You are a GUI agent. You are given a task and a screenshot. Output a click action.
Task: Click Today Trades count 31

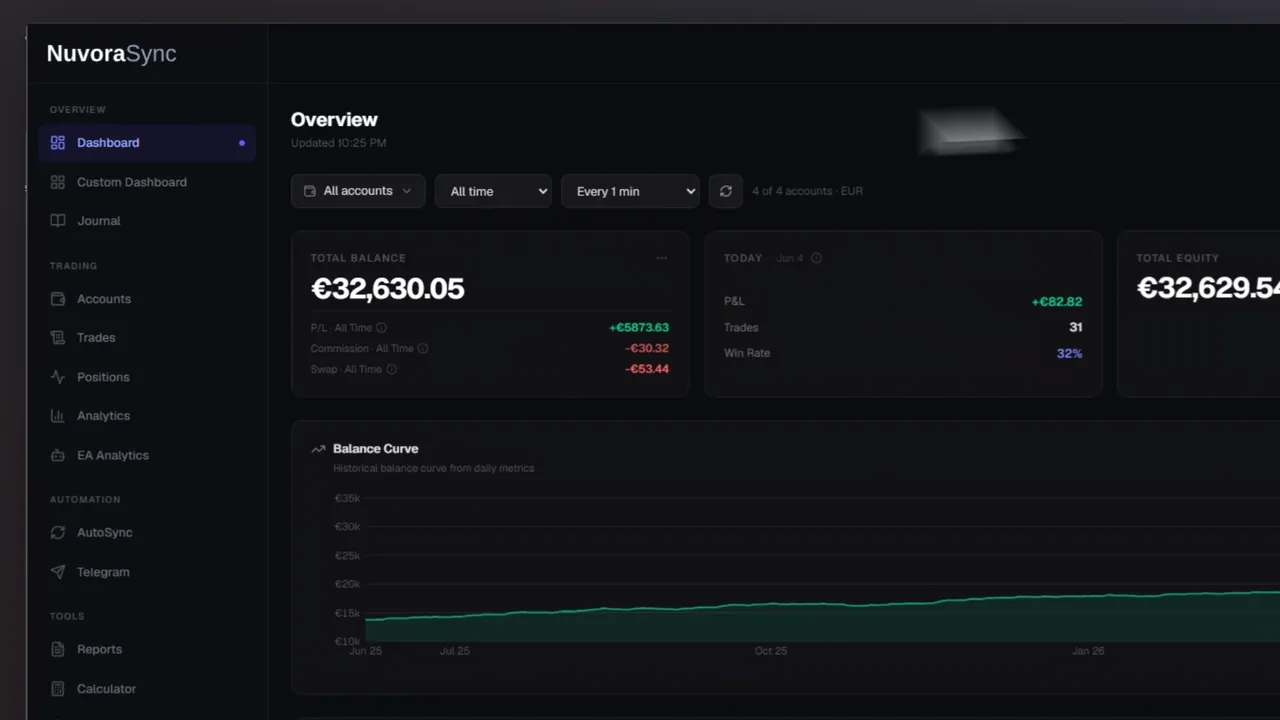[x=1075, y=327]
